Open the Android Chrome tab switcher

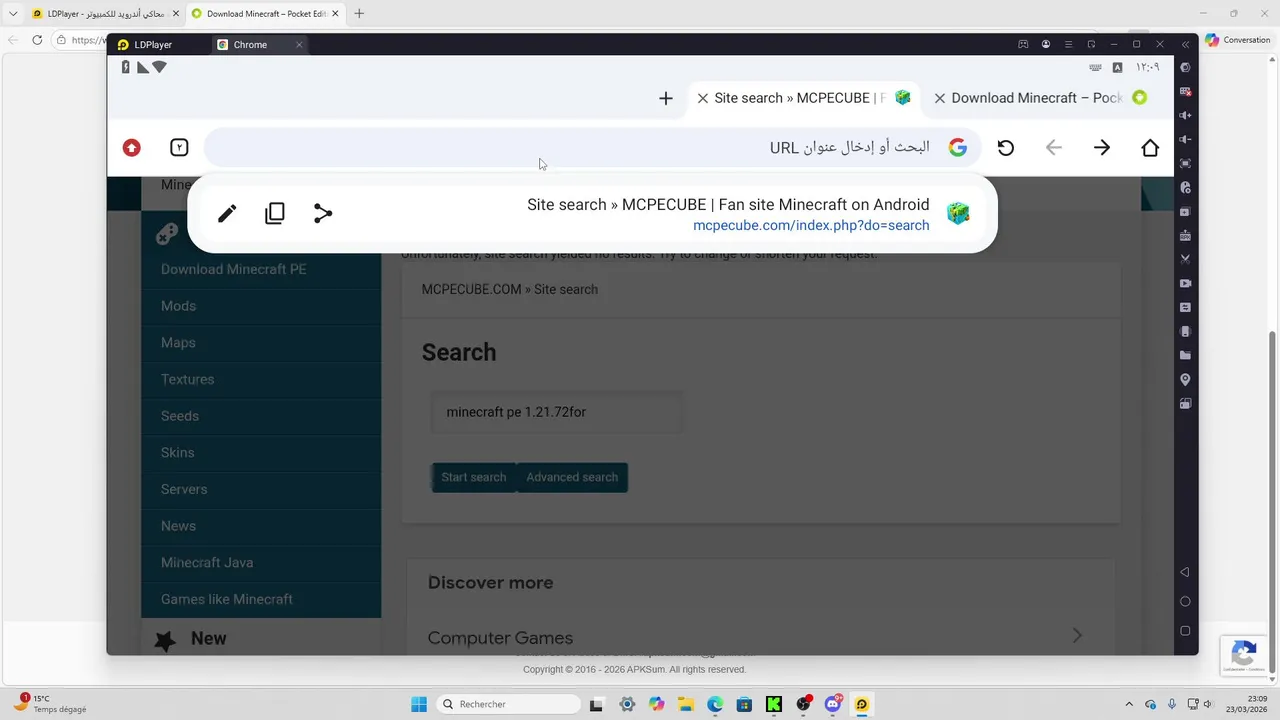pyautogui.click(x=179, y=148)
